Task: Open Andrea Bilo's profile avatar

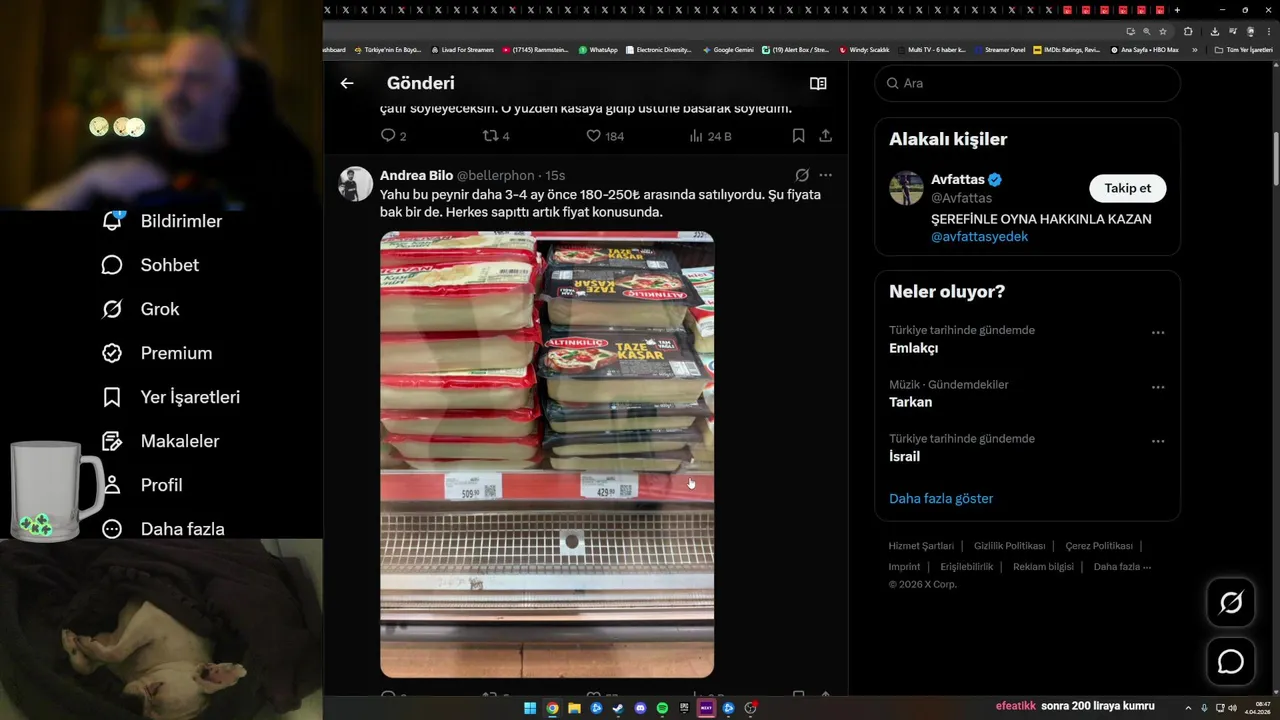Action: 356,184
